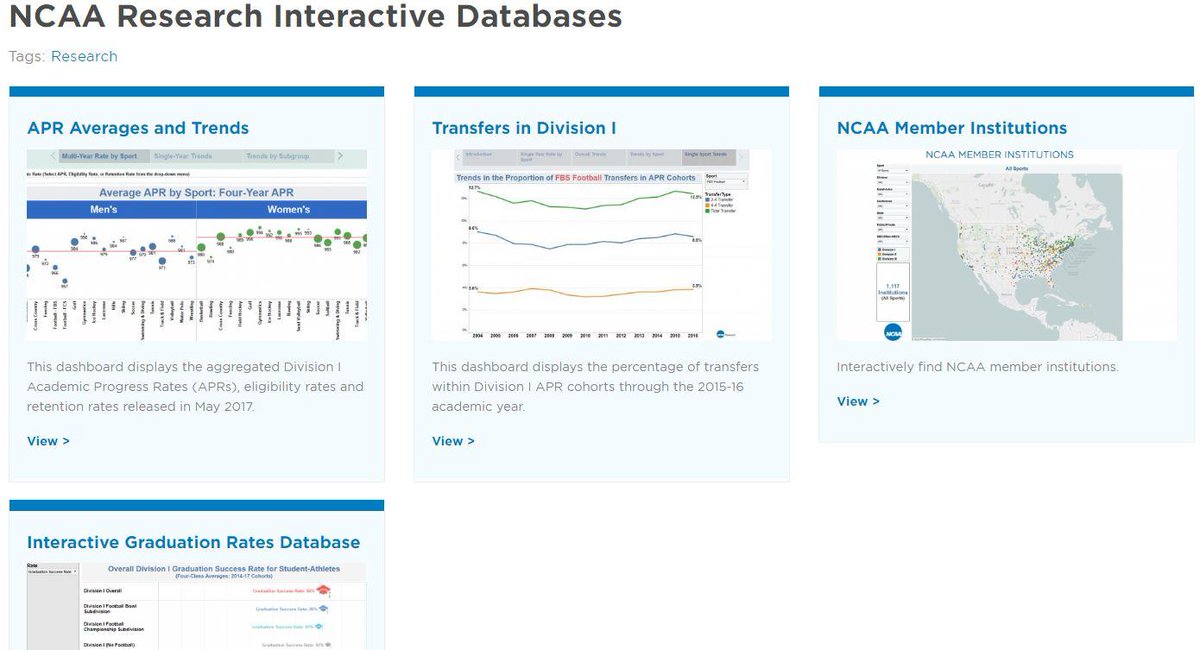The image size is (1200, 650).
Task: Click the right arrow on Transfers tab strip
Action: 742,157
